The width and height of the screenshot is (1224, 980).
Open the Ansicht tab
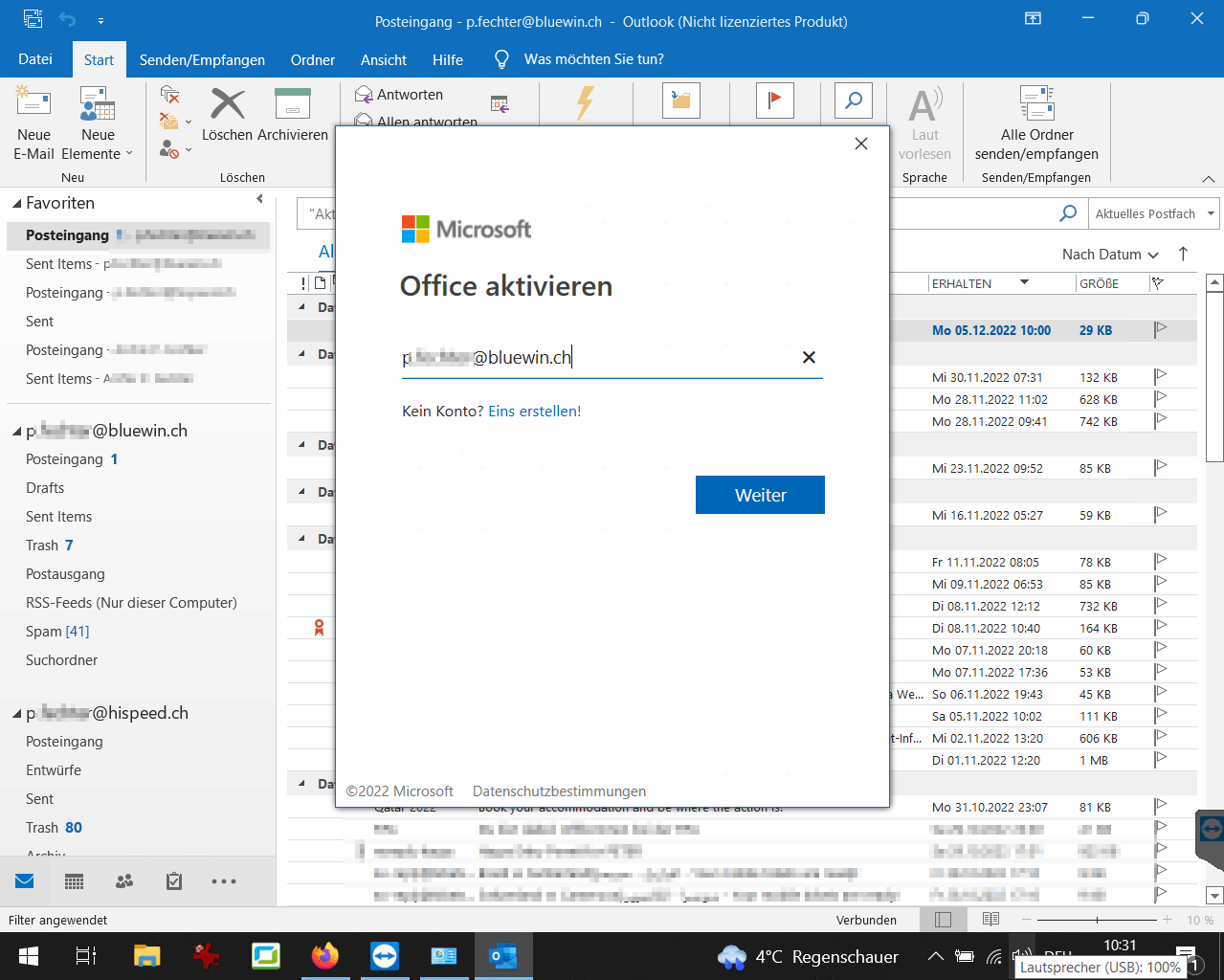click(384, 59)
